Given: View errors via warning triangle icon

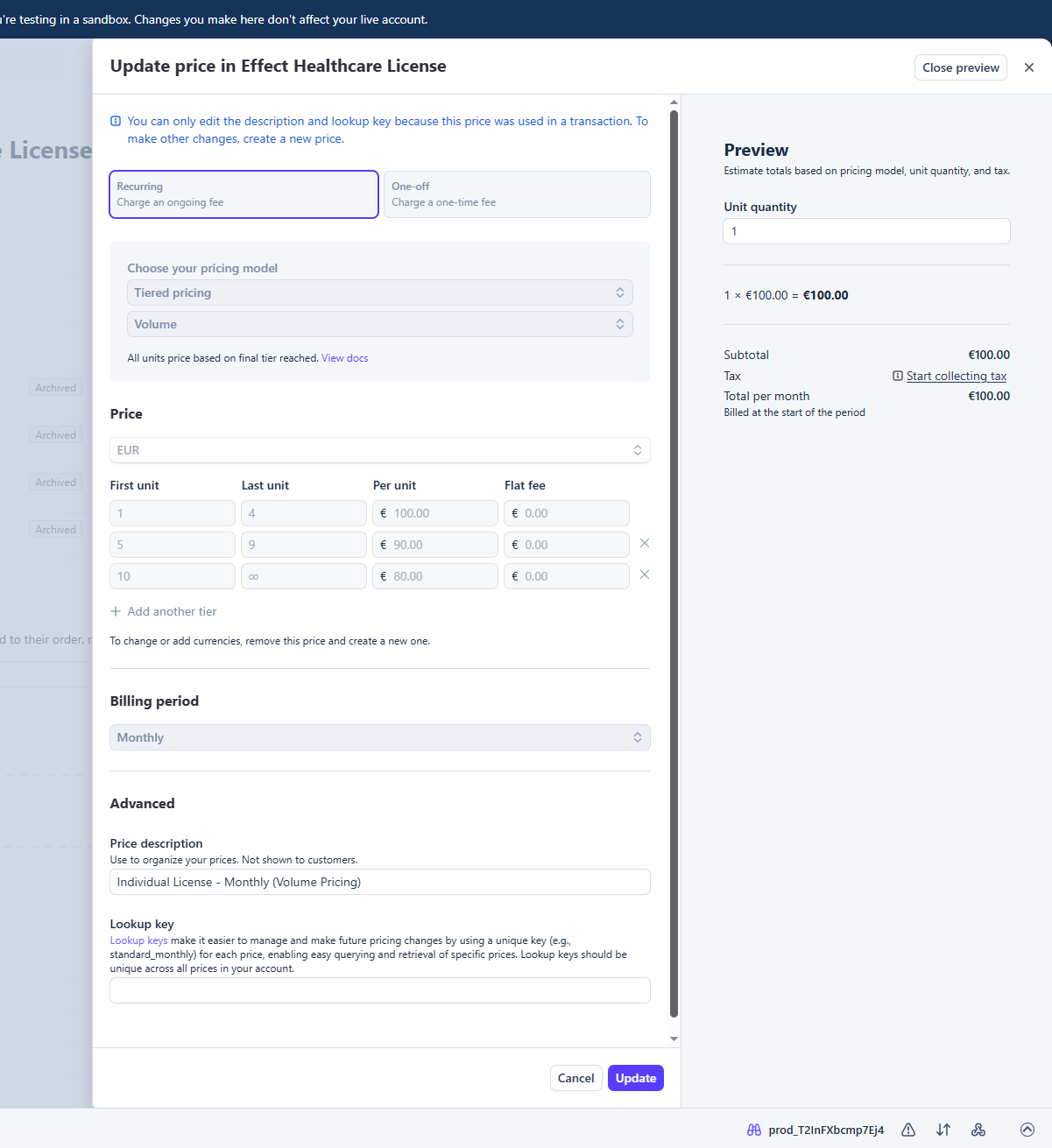Looking at the screenshot, I should 908,1130.
